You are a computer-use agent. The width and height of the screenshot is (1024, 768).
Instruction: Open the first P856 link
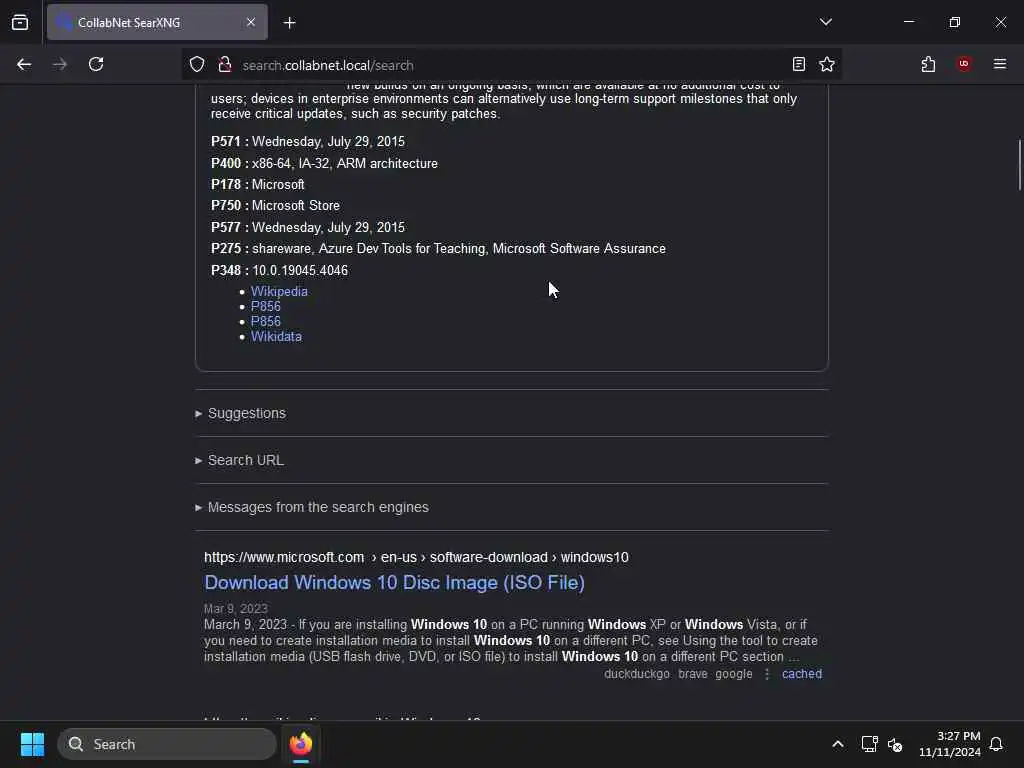pyautogui.click(x=266, y=306)
